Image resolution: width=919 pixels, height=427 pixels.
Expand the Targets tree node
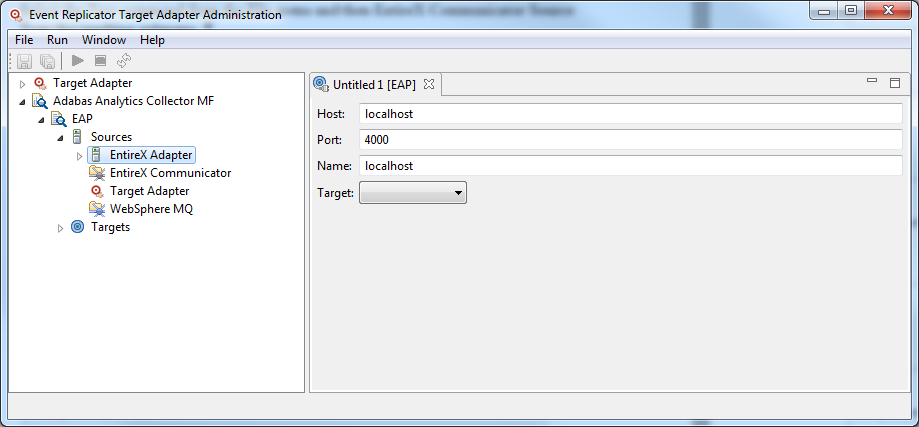coord(61,228)
